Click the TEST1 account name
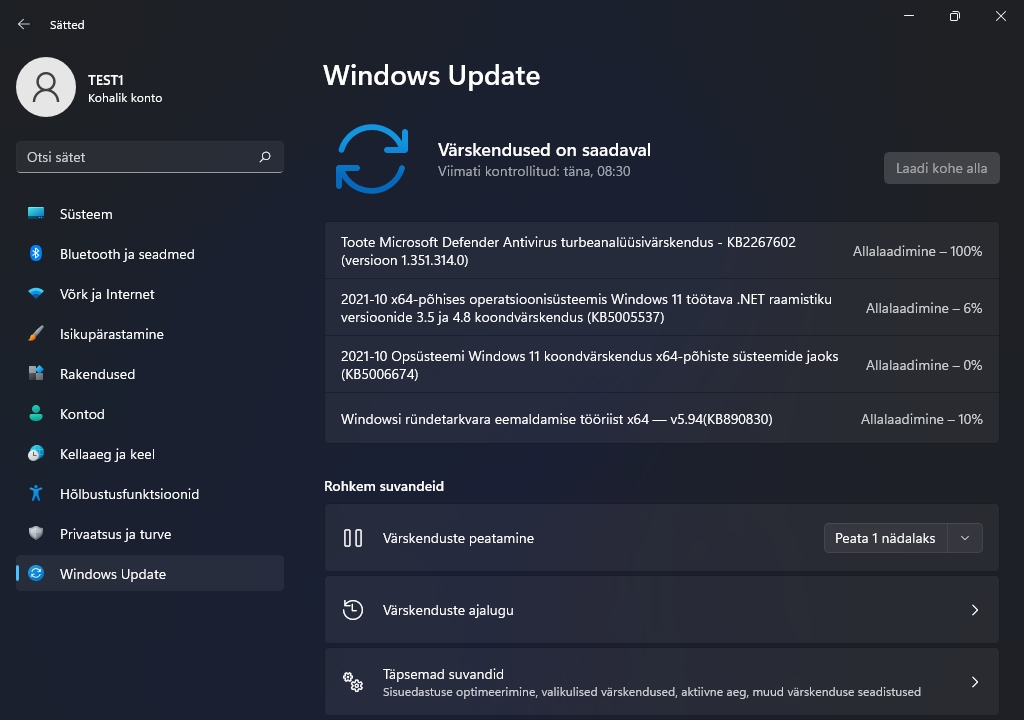Viewport: 1024px width, 720px height. point(106,80)
